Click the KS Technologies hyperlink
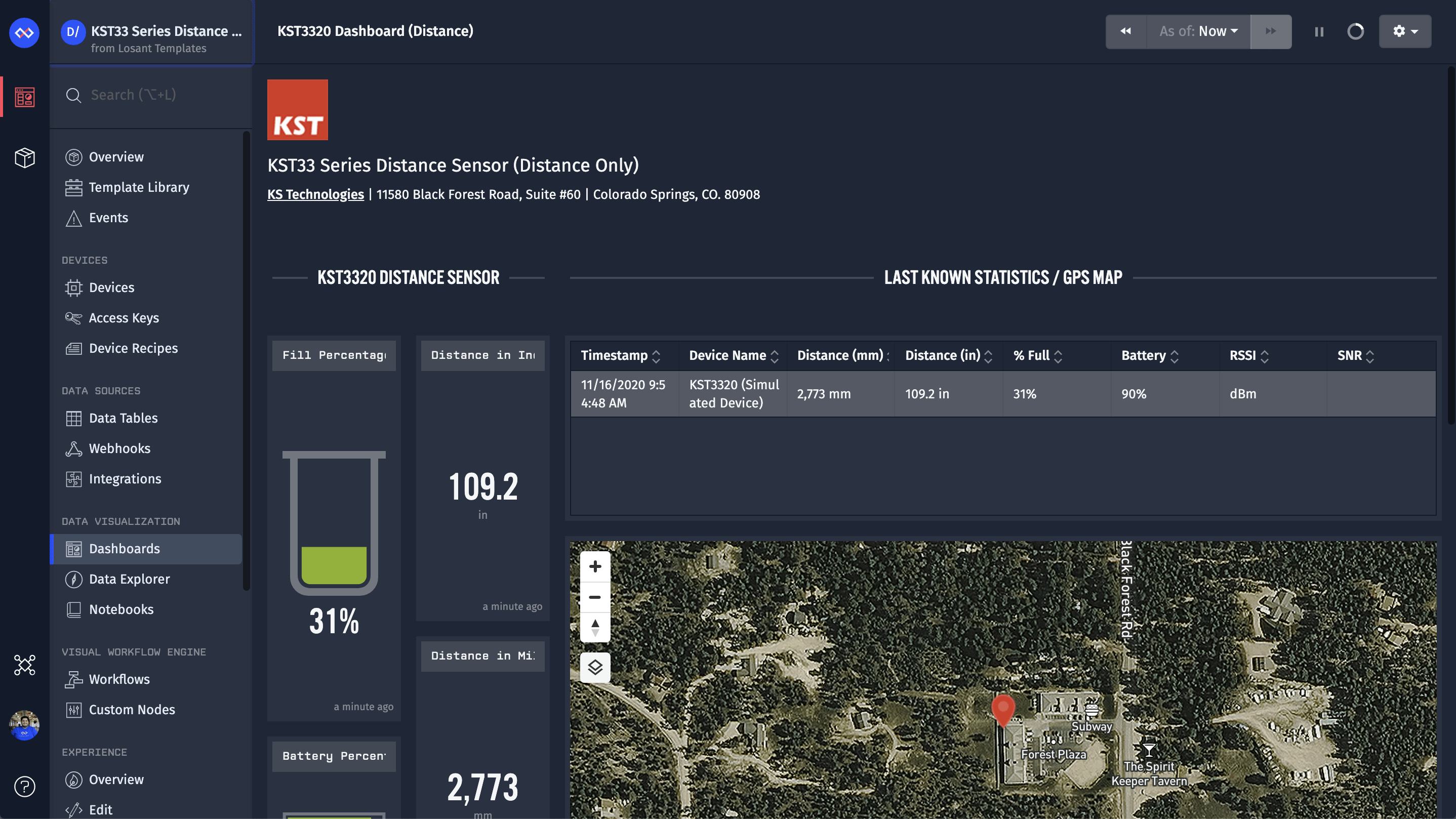1456x819 pixels. click(x=315, y=195)
